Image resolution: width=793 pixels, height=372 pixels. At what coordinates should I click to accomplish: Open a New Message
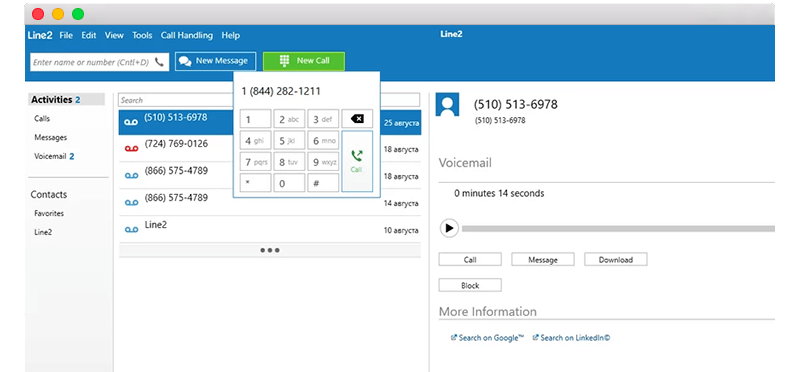tap(215, 61)
